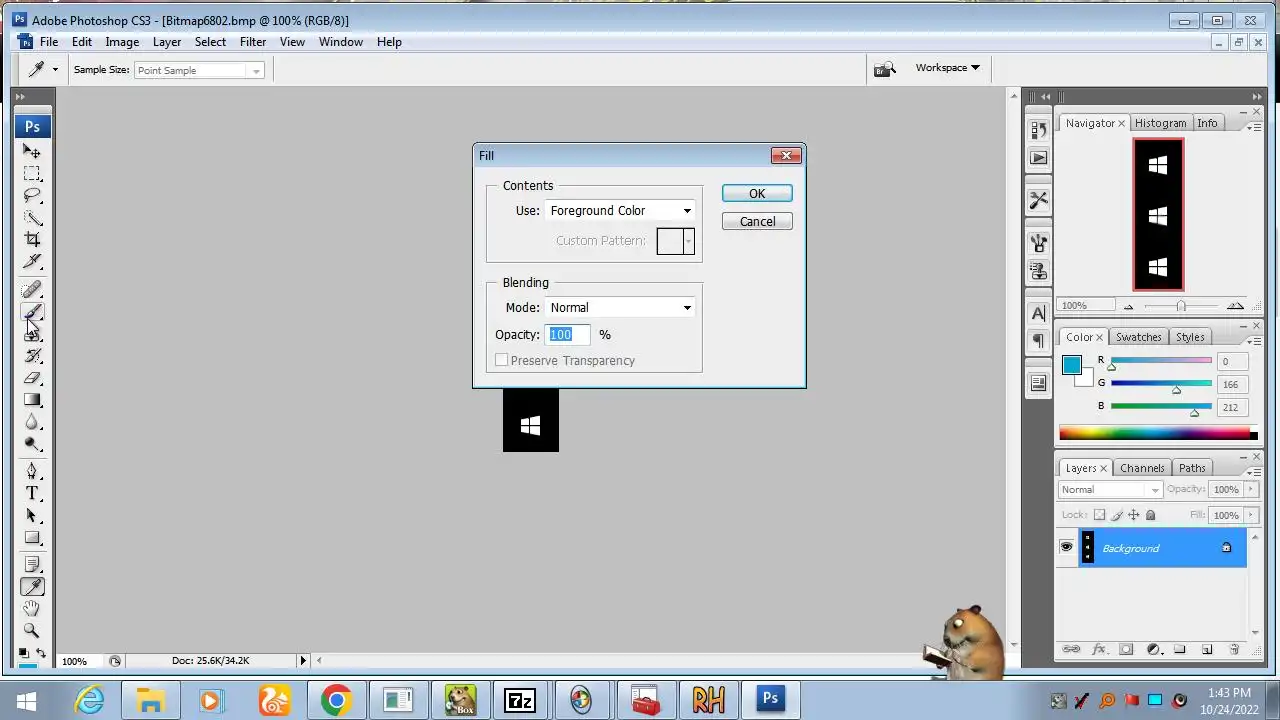This screenshot has width=1280, height=720.
Task: Swap foreground and background colors
Action: [x=41, y=652]
